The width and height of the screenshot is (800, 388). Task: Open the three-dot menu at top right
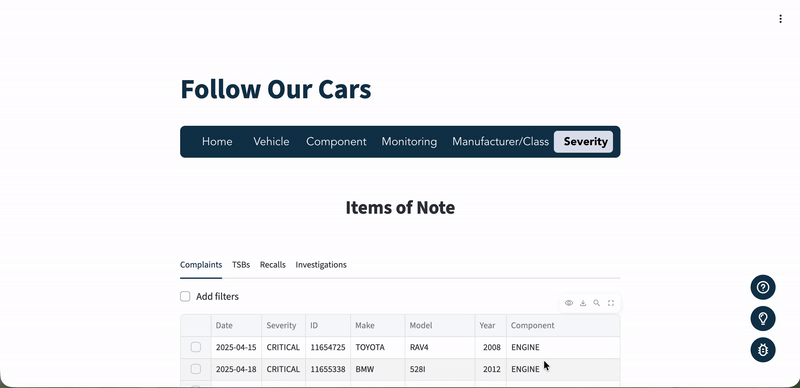click(x=780, y=19)
